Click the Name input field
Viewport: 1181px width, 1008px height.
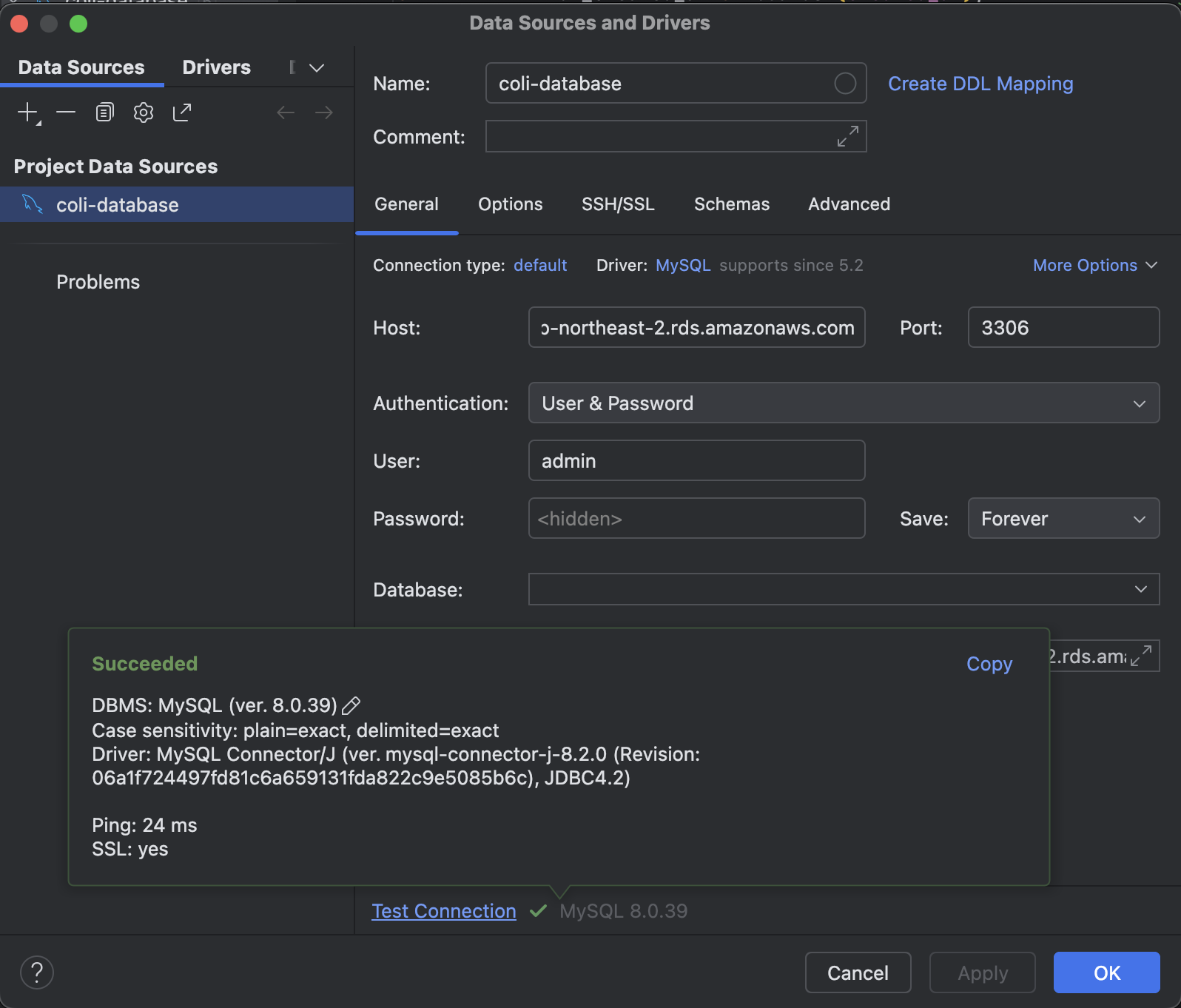click(x=676, y=83)
